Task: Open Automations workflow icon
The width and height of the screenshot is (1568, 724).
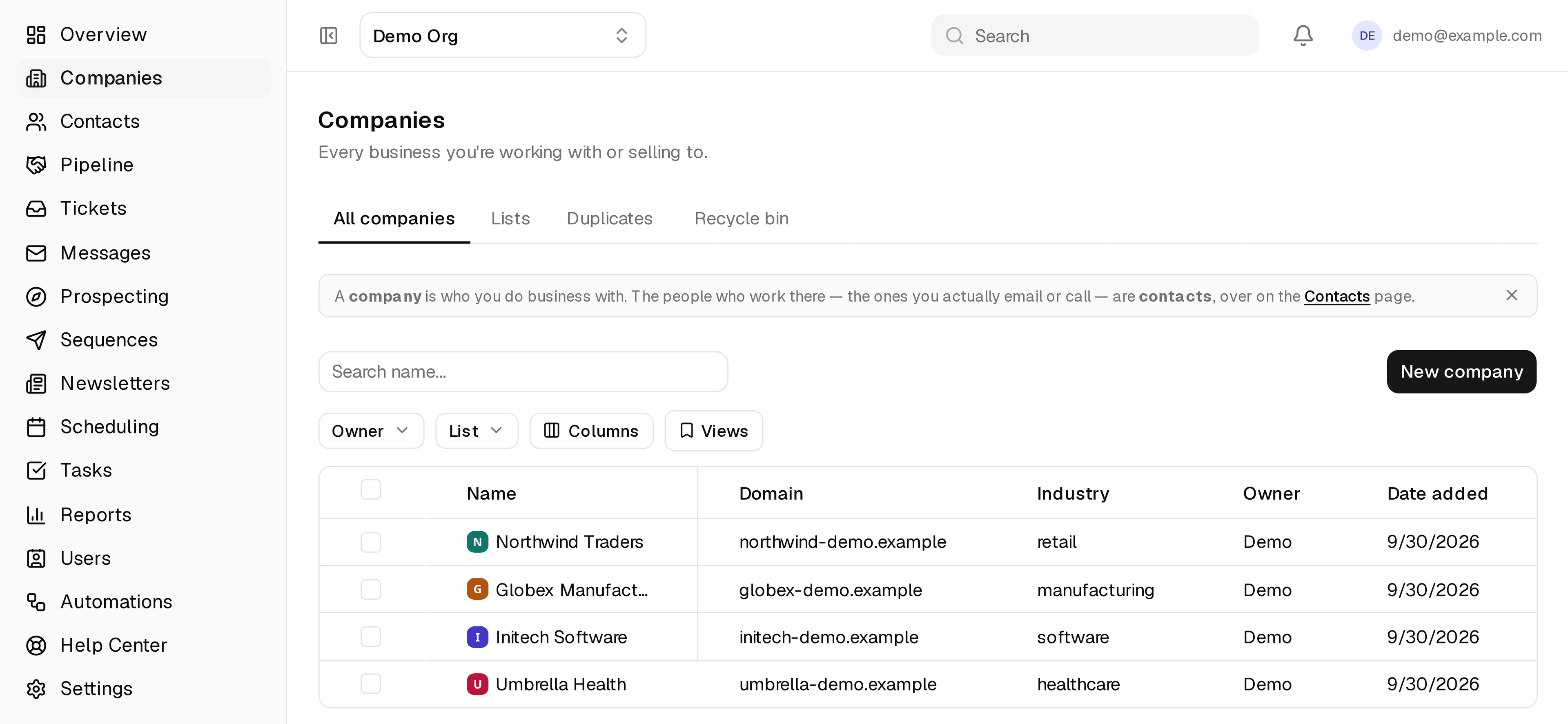Action: point(36,601)
